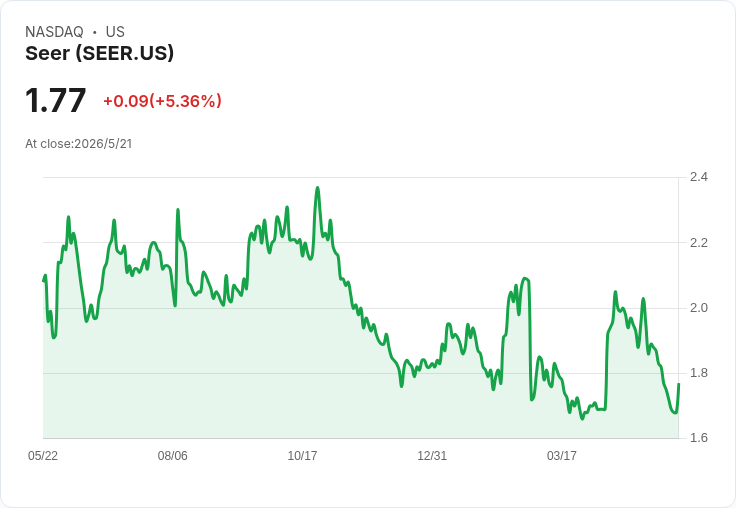This screenshot has height=508, width=736.
Task: Click the rightmost endpoint of the chart line
Action: point(679,384)
